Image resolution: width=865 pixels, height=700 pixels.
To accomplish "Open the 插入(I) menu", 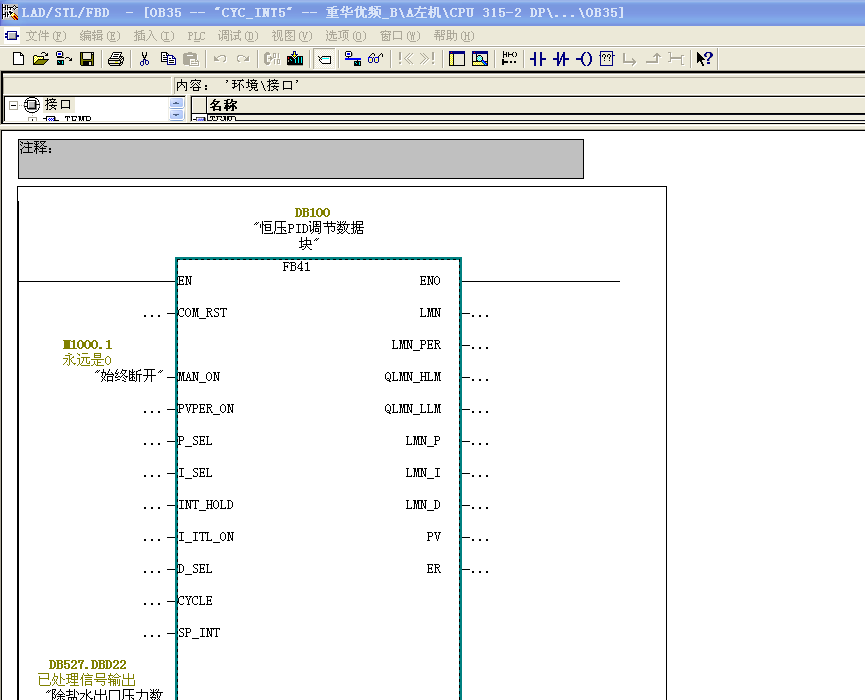I will point(154,36).
